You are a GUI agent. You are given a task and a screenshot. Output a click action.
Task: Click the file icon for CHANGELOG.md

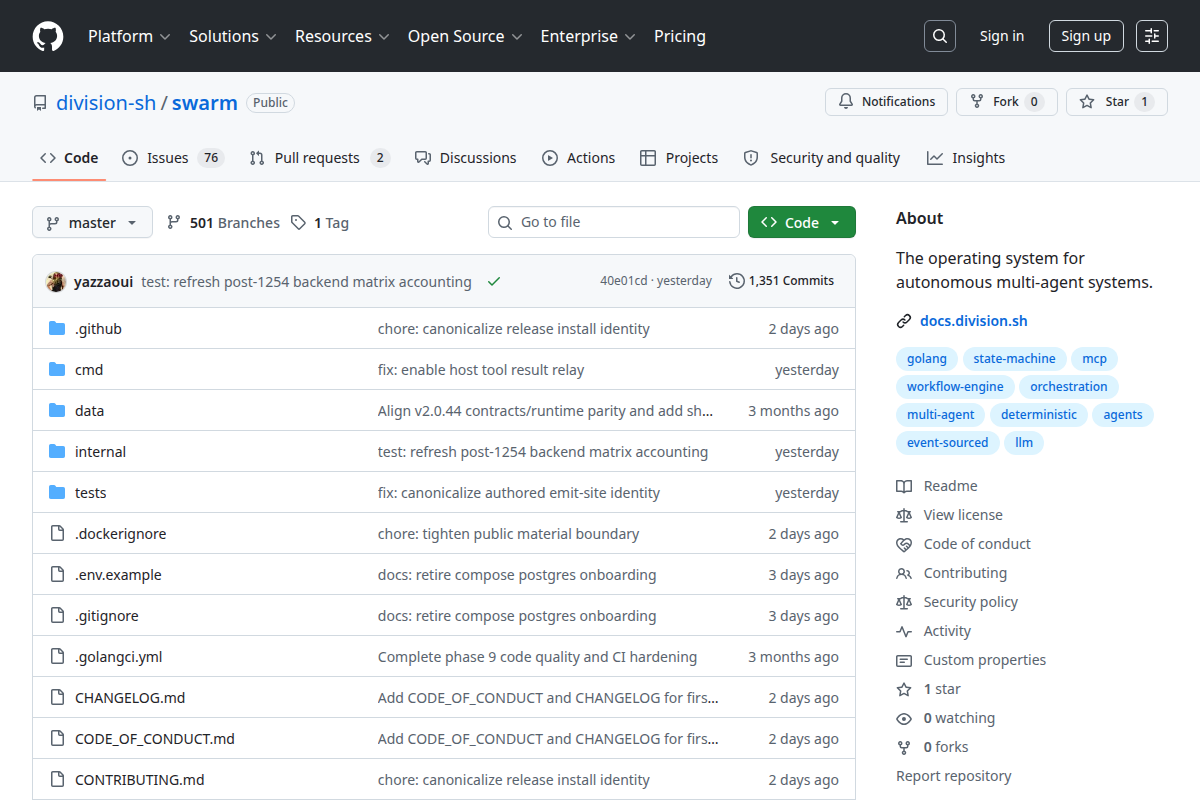click(57, 698)
